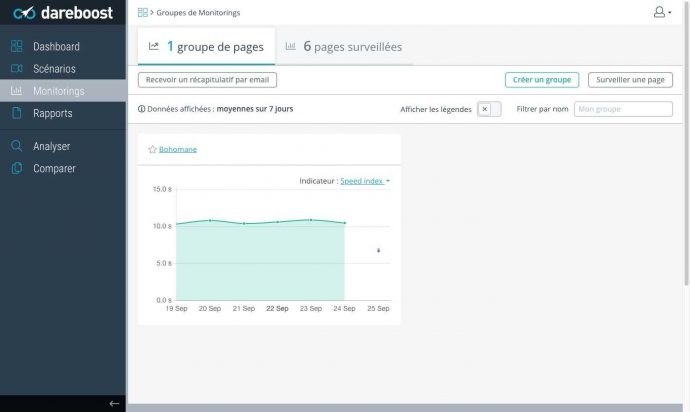Click the breadcrumb home grid icon
The width and height of the screenshot is (690, 412).
[143, 12]
